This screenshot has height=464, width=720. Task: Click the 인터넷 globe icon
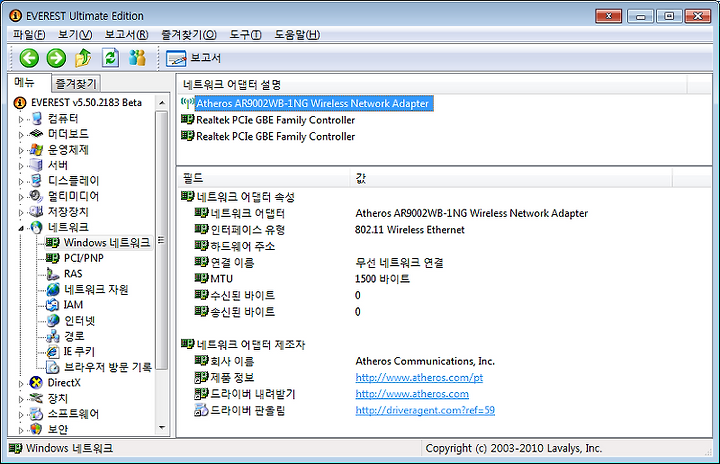coord(53,320)
